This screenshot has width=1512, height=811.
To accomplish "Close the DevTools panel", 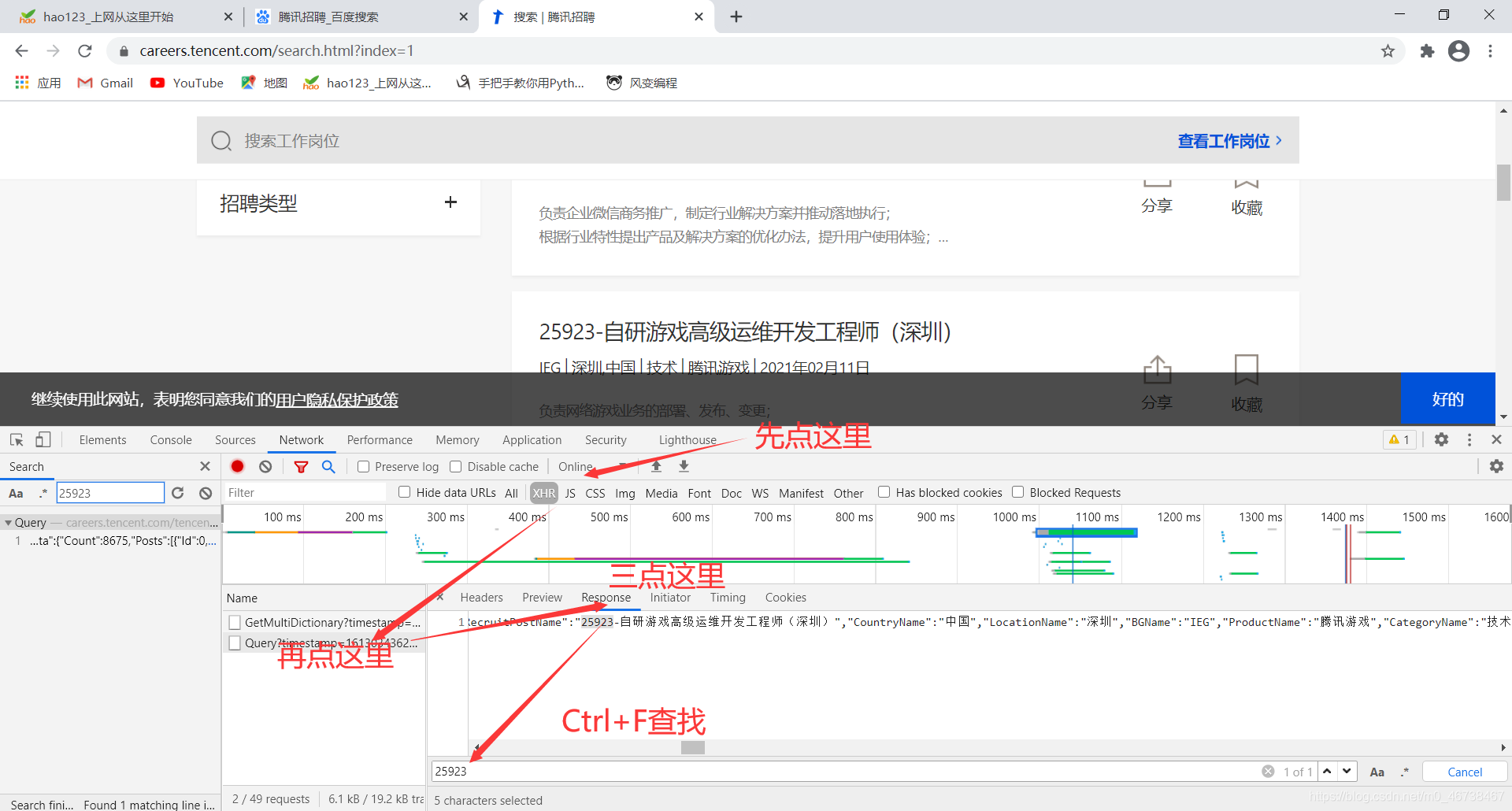I will tap(1496, 439).
